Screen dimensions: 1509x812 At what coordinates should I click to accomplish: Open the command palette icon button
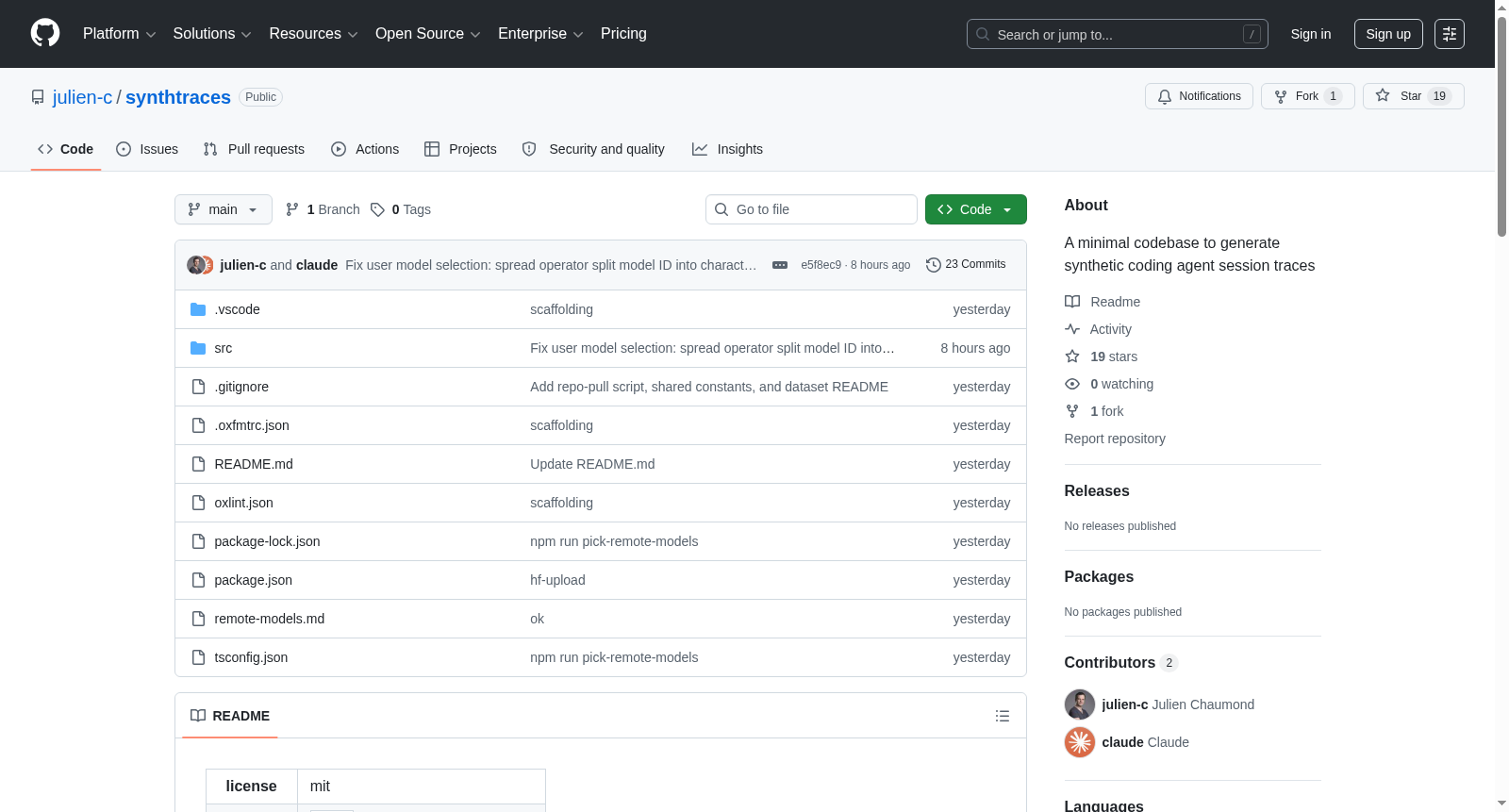point(1450,34)
